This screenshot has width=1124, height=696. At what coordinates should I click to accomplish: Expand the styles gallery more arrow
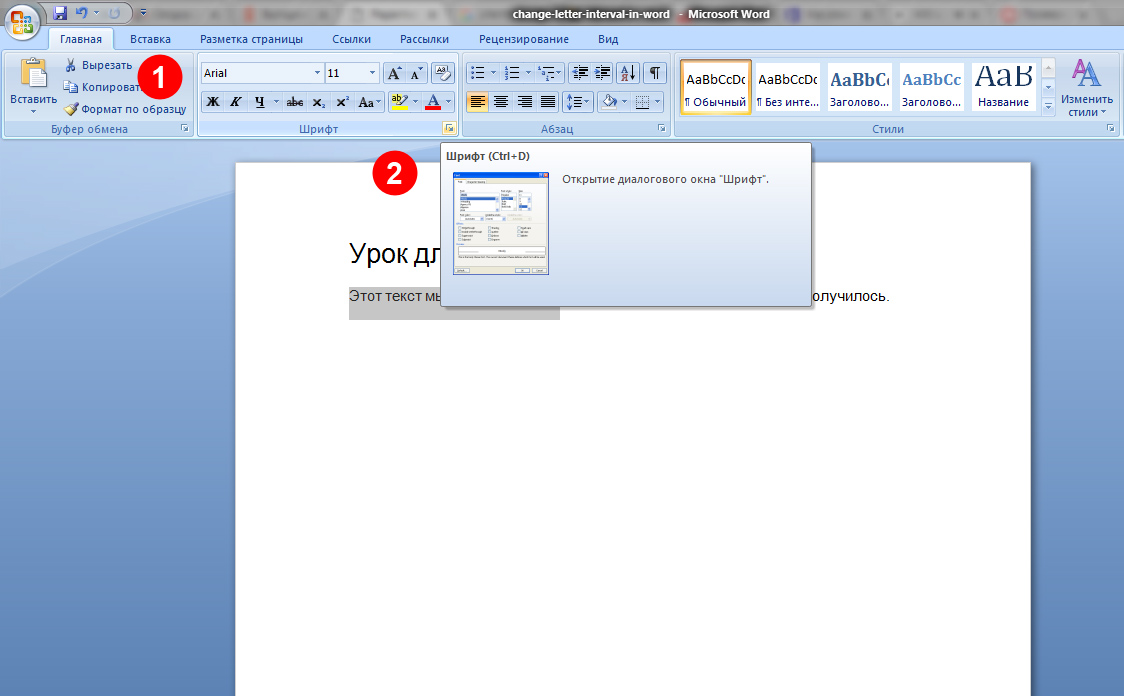pos(1048,105)
